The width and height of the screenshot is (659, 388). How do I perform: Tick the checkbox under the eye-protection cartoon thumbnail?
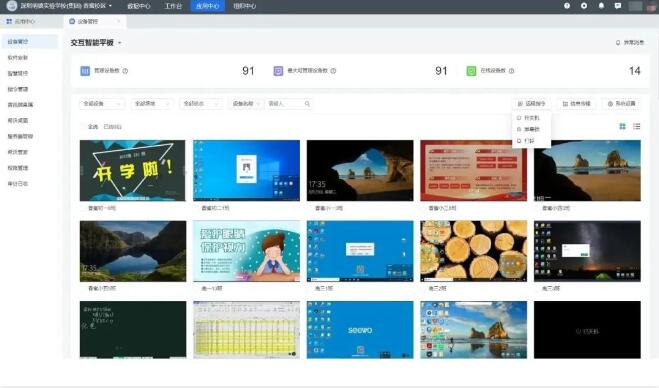[197, 288]
